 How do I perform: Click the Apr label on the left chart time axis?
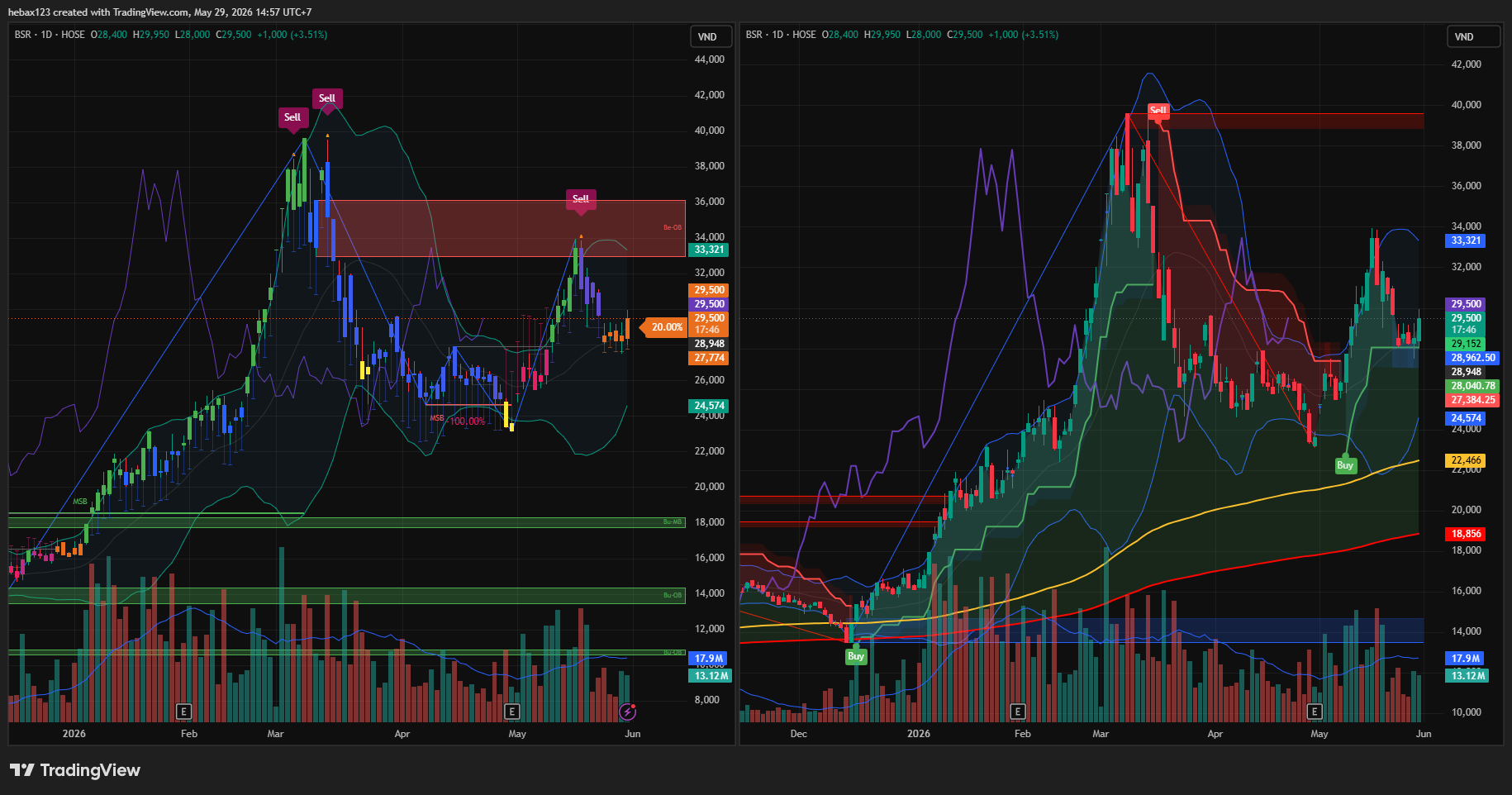[x=402, y=734]
